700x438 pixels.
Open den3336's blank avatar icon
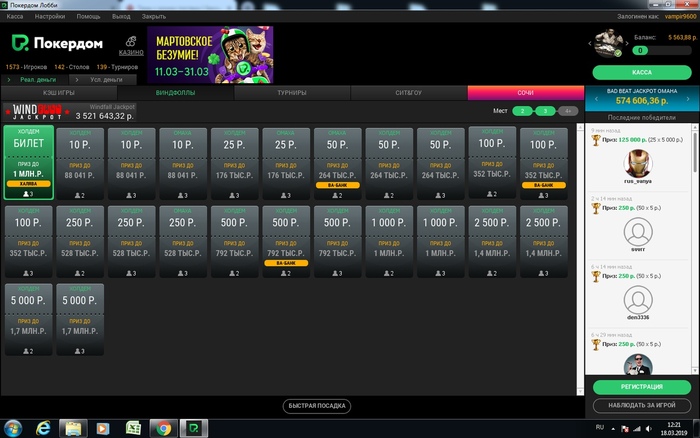pyautogui.click(x=638, y=300)
